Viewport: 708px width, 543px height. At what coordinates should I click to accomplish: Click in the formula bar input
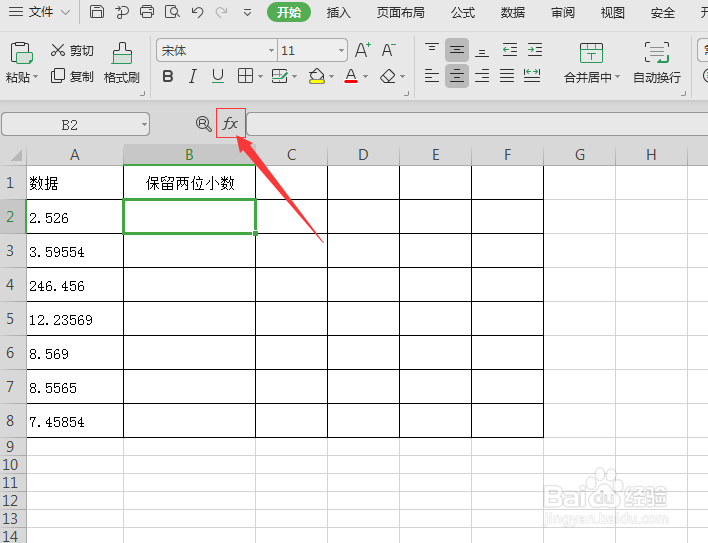click(477, 124)
